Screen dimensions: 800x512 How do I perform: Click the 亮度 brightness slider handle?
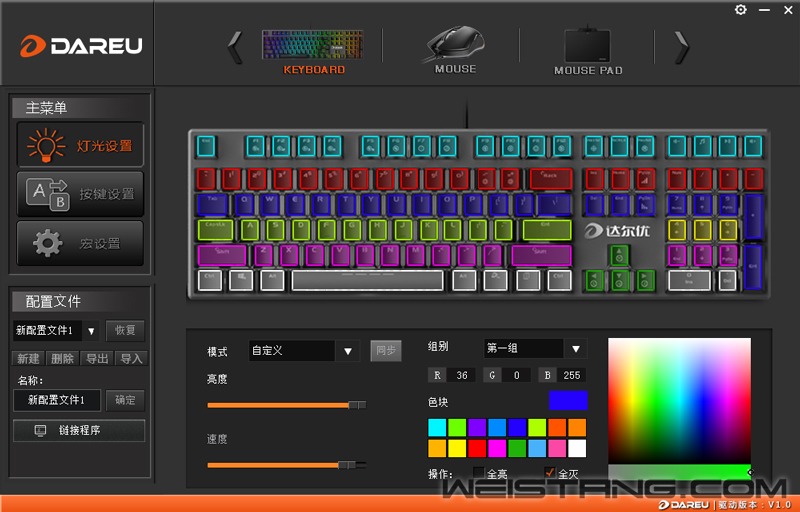[357, 405]
